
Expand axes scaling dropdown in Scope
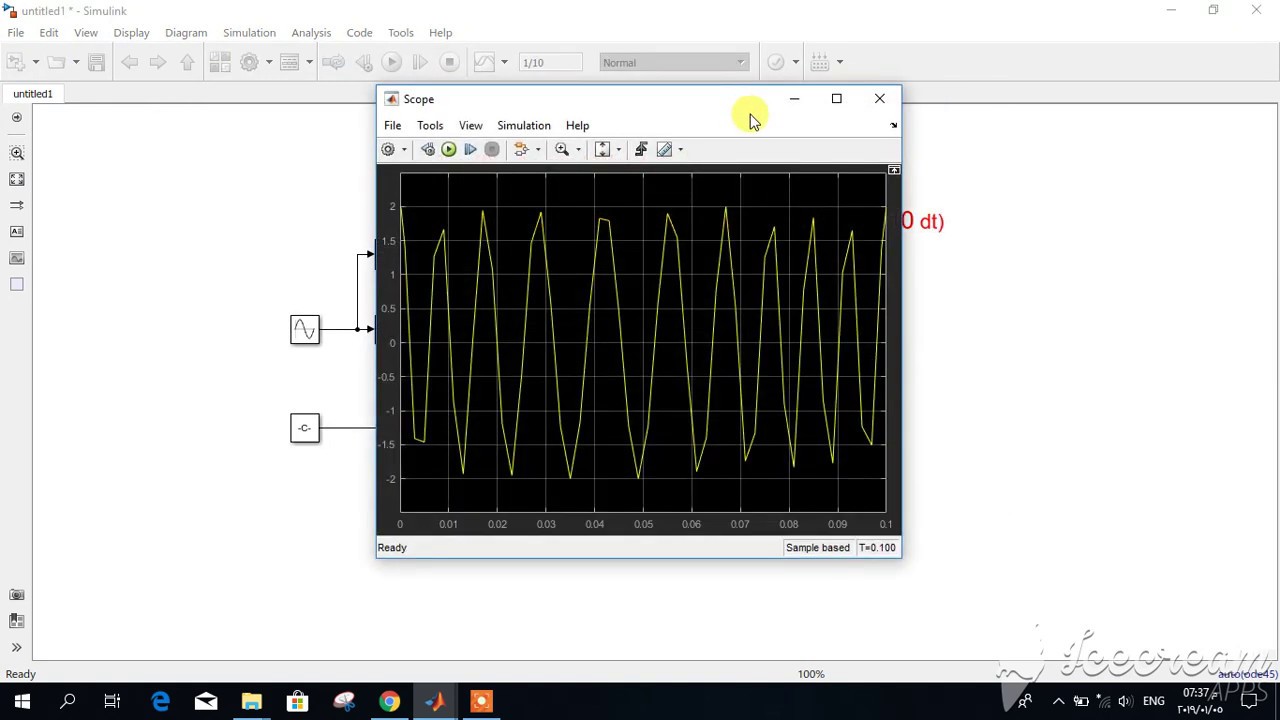618,150
